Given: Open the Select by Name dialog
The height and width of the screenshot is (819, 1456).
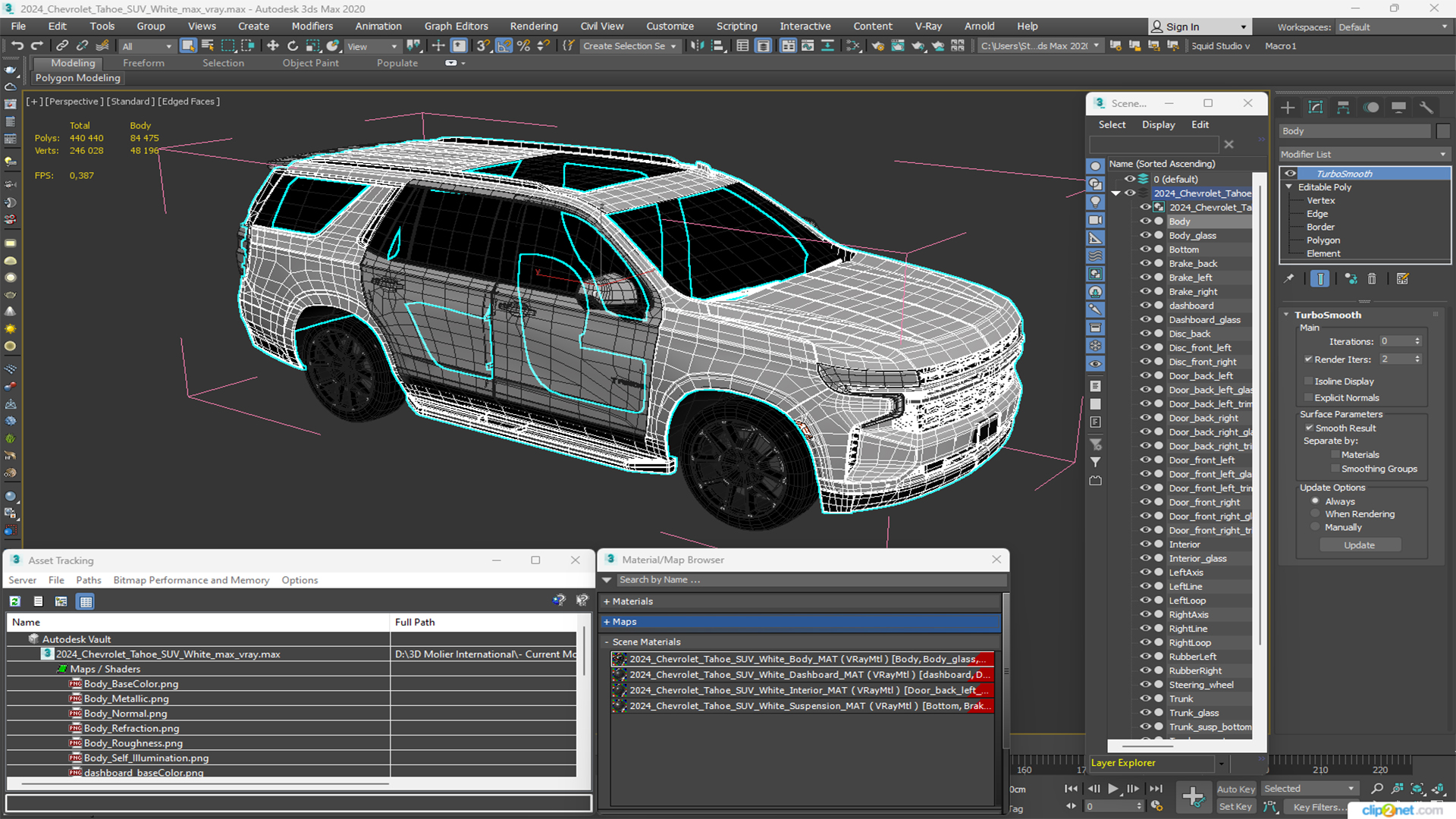Looking at the screenshot, I should (207, 46).
